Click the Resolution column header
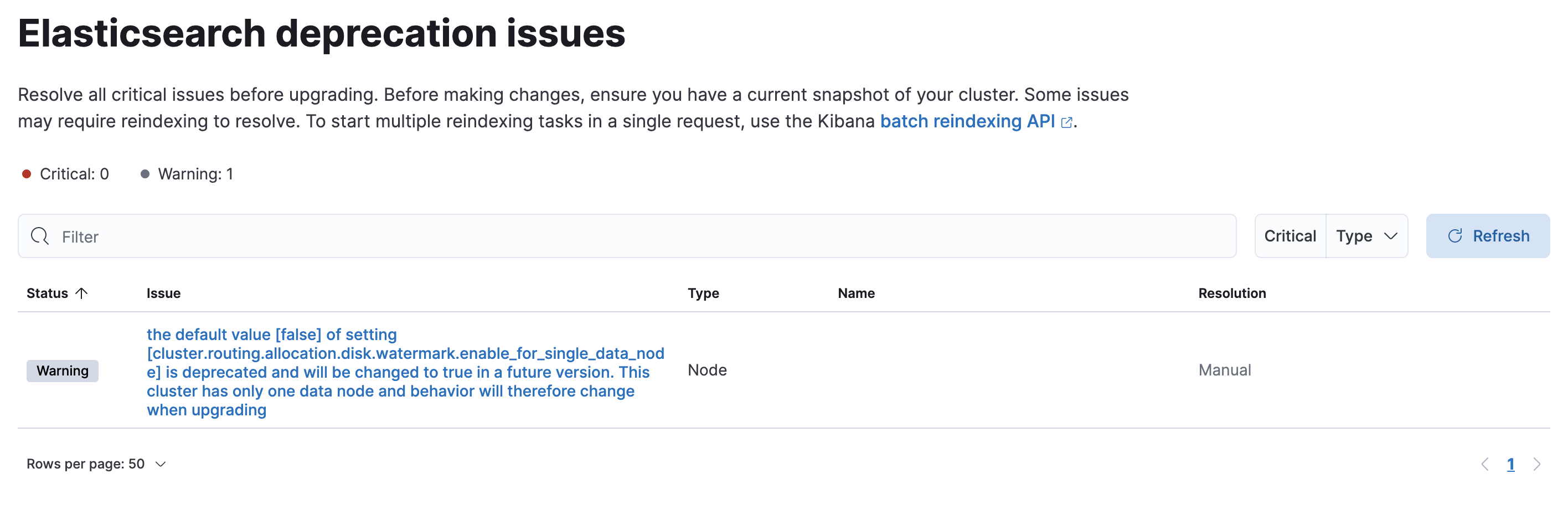 coord(1232,293)
